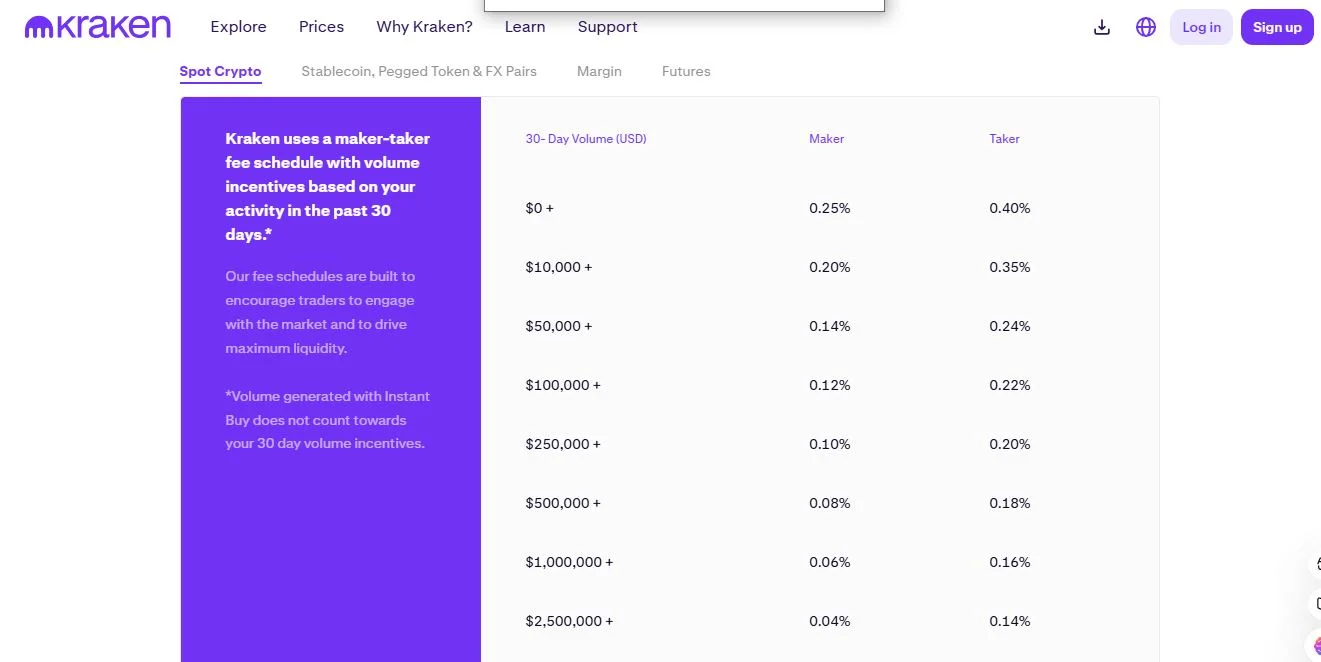Switch to the Margin tab
The height and width of the screenshot is (662, 1321).
point(598,71)
